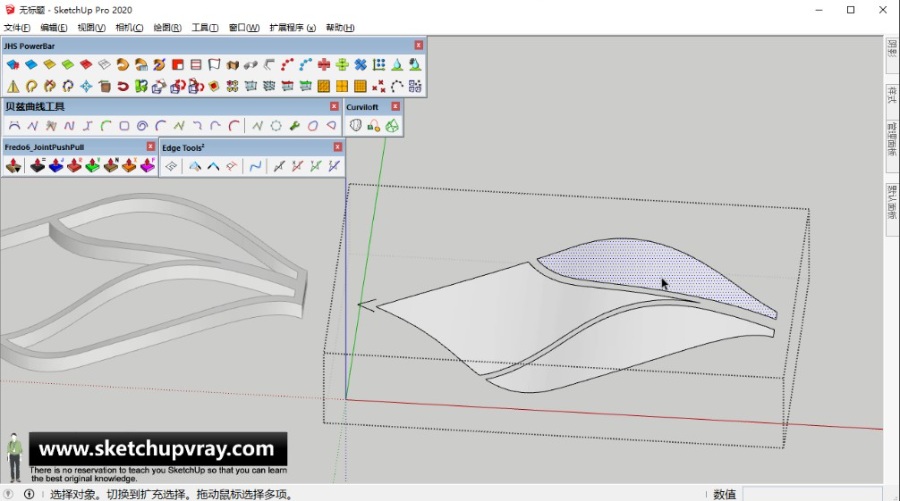
Task: Close the Edge Tools toolbar
Action: pos(338,147)
